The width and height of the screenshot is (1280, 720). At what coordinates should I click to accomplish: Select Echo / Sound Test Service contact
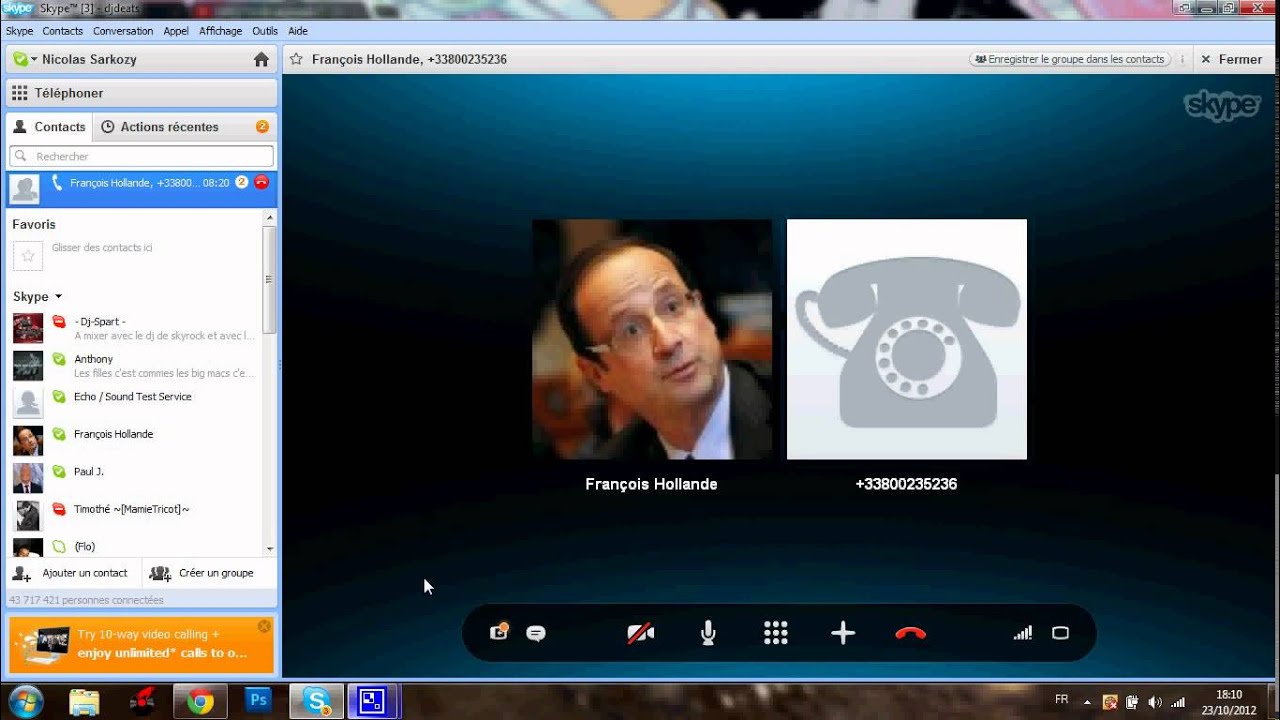[x=134, y=403]
